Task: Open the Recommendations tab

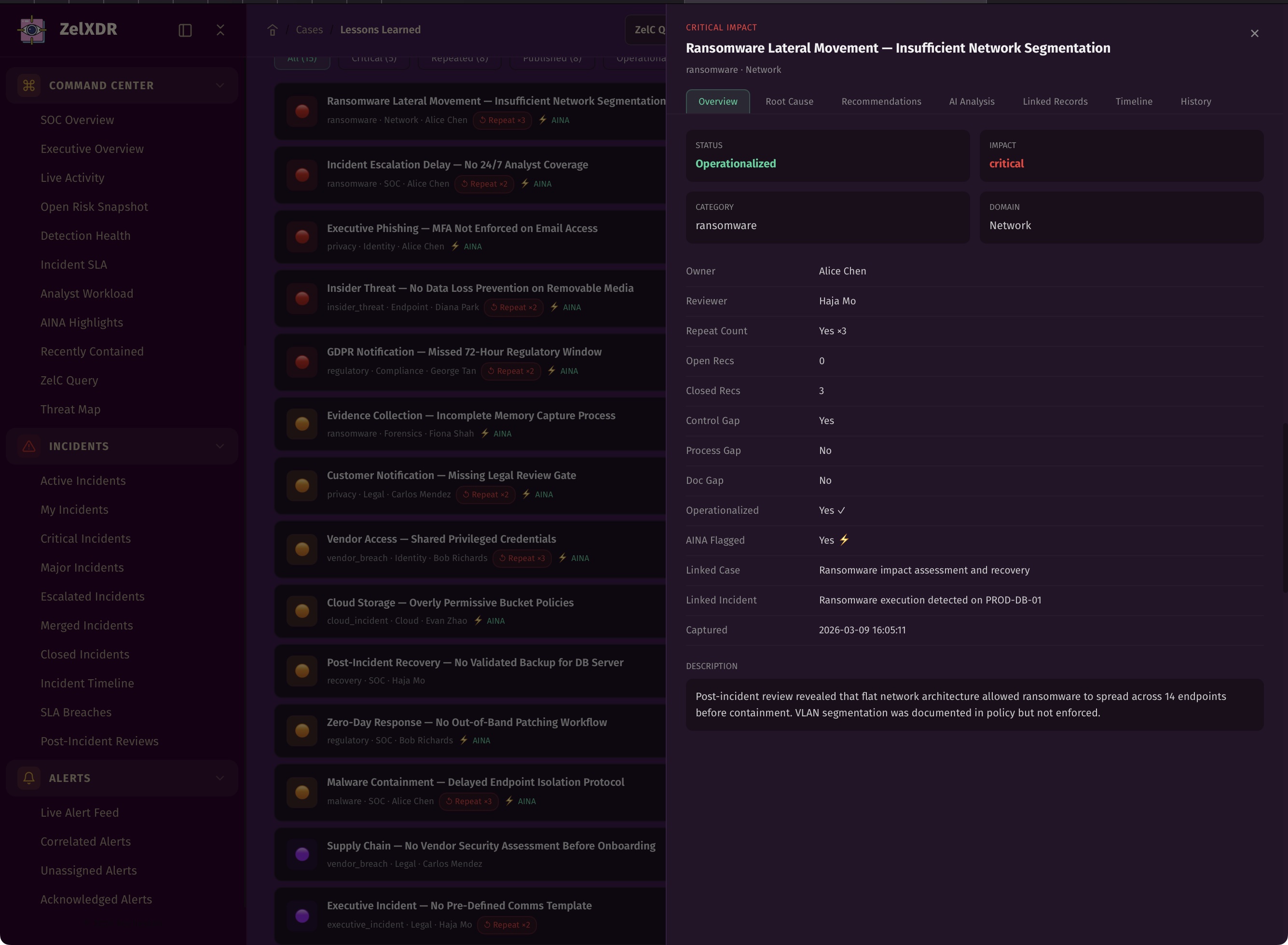Action: 881,102
